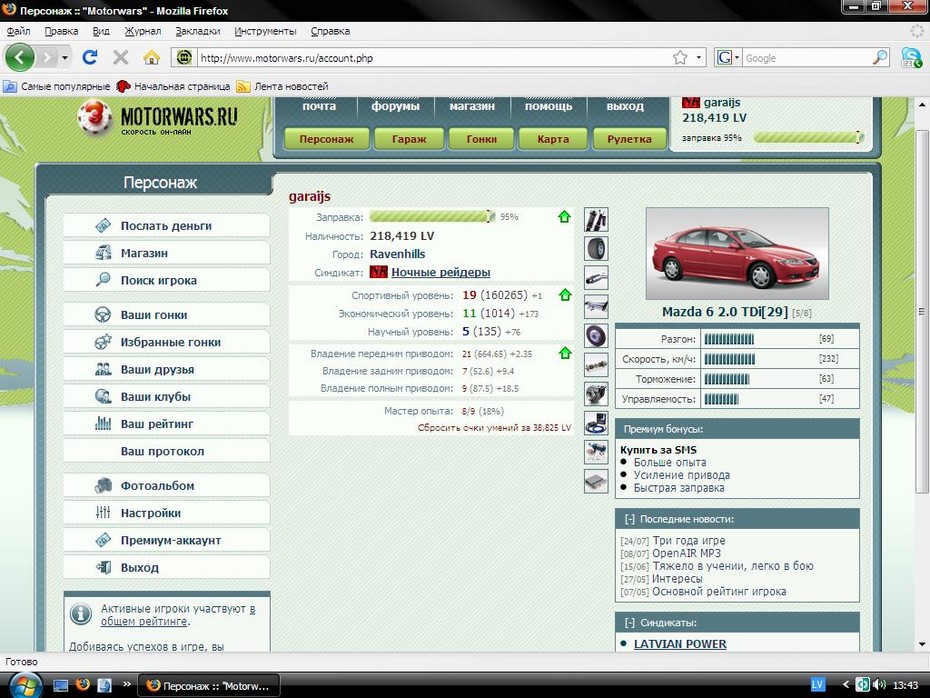The image size is (930, 698).
Task: Select the nitrous bottle car part
Action: pos(596,452)
